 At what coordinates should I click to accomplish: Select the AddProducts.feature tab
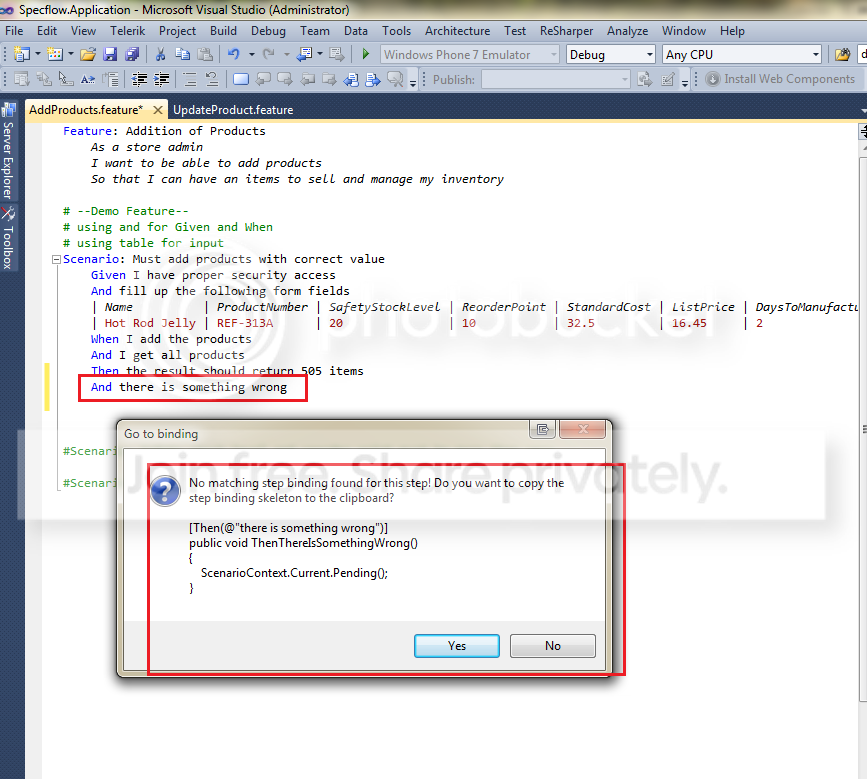(86, 109)
